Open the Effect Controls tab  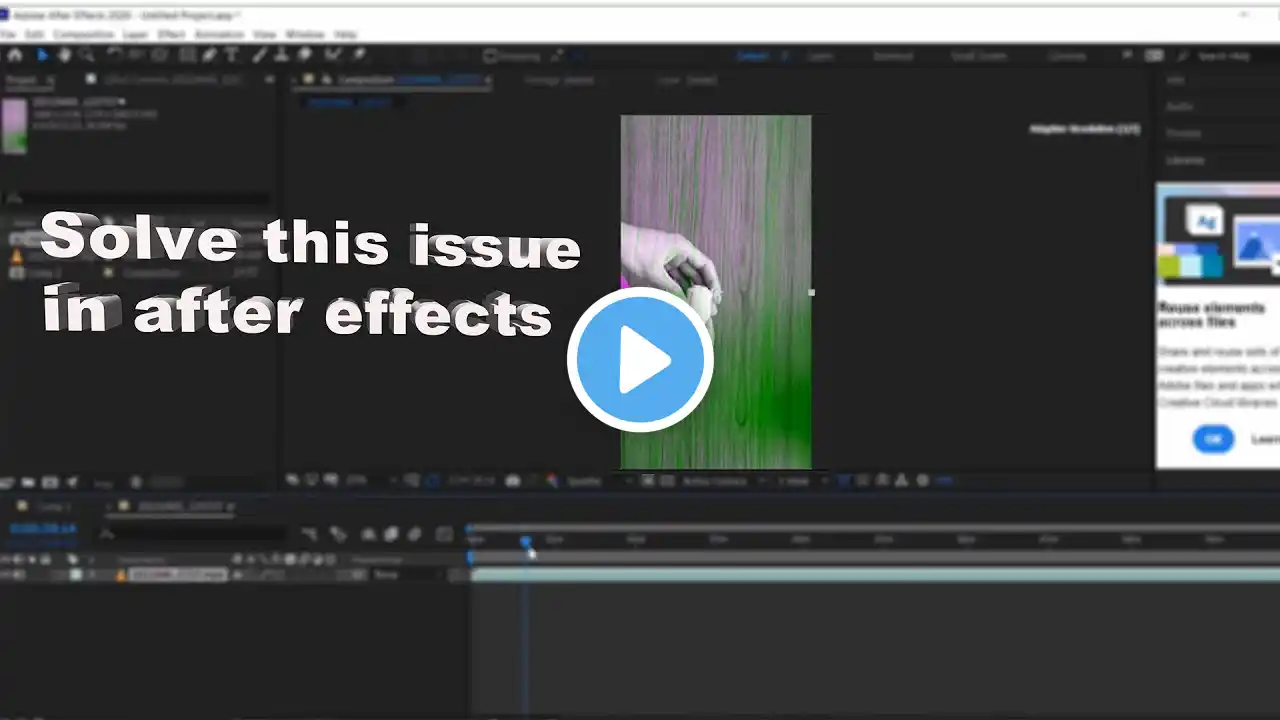[x=173, y=79]
